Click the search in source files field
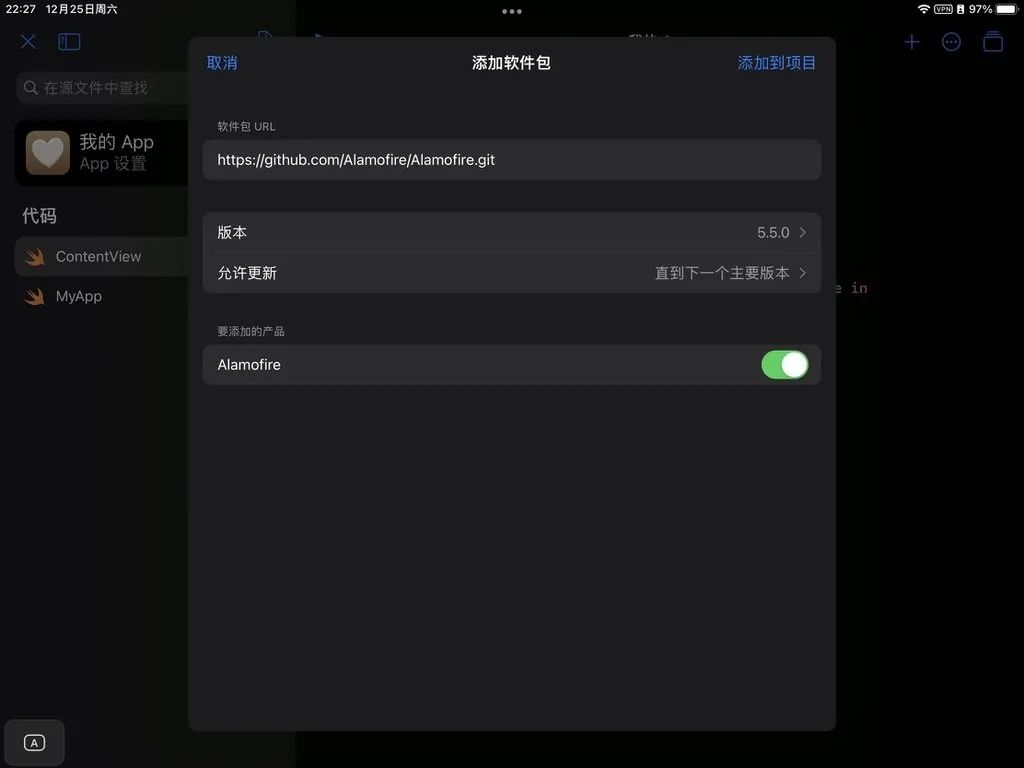 point(103,88)
